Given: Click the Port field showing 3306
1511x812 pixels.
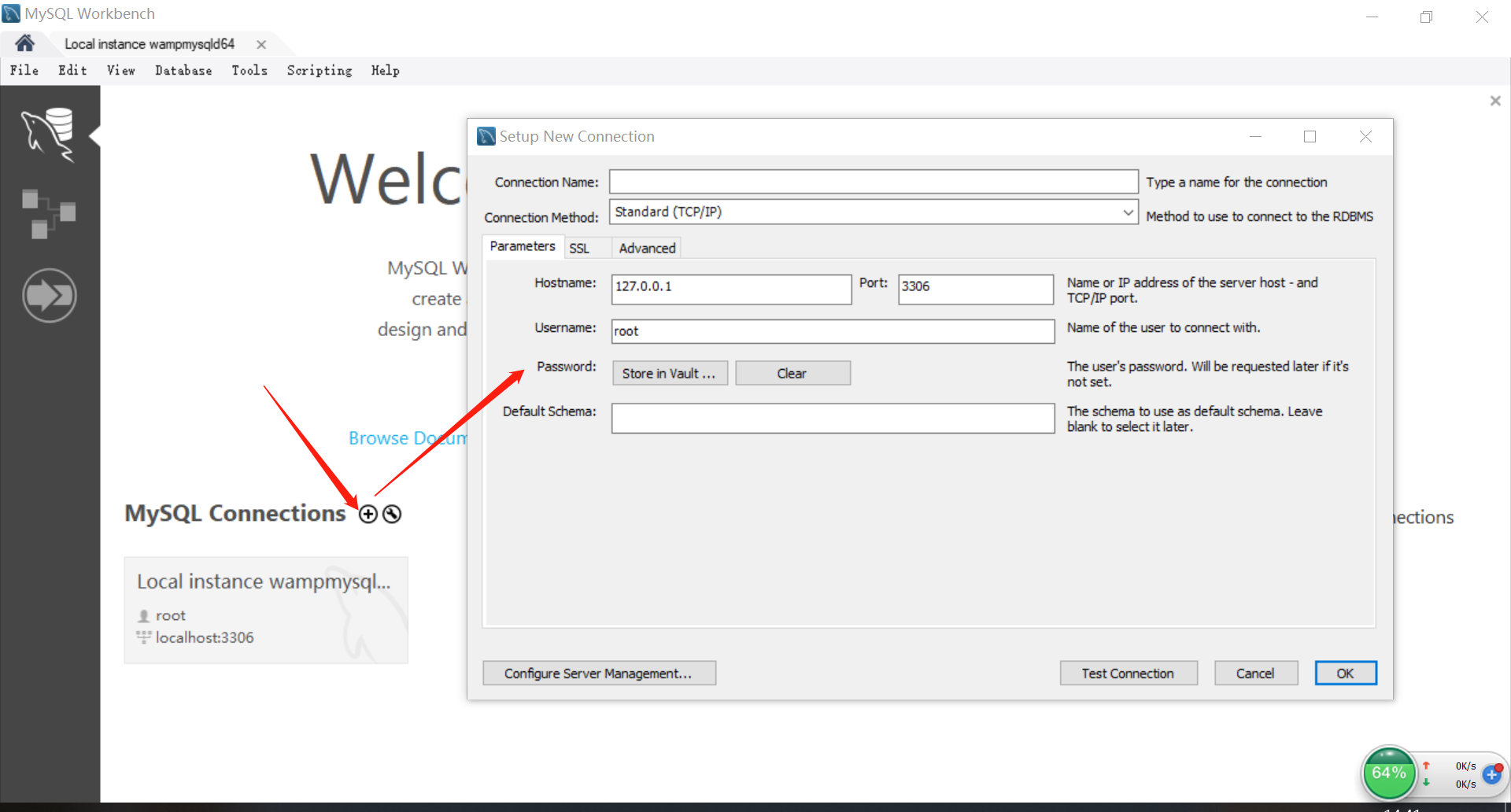Looking at the screenshot, I should pos(976,289).
